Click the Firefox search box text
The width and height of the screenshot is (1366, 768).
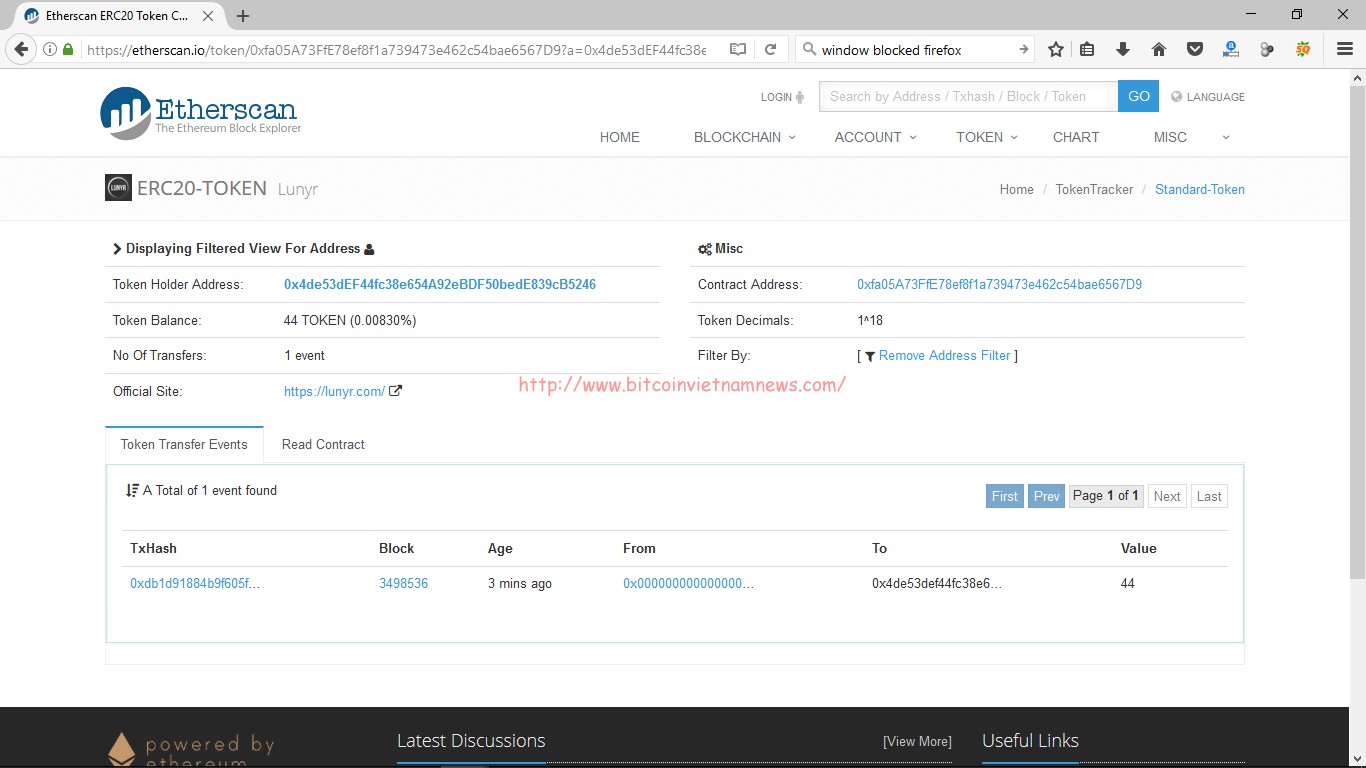pyautogui.click(x=892, y=49)
